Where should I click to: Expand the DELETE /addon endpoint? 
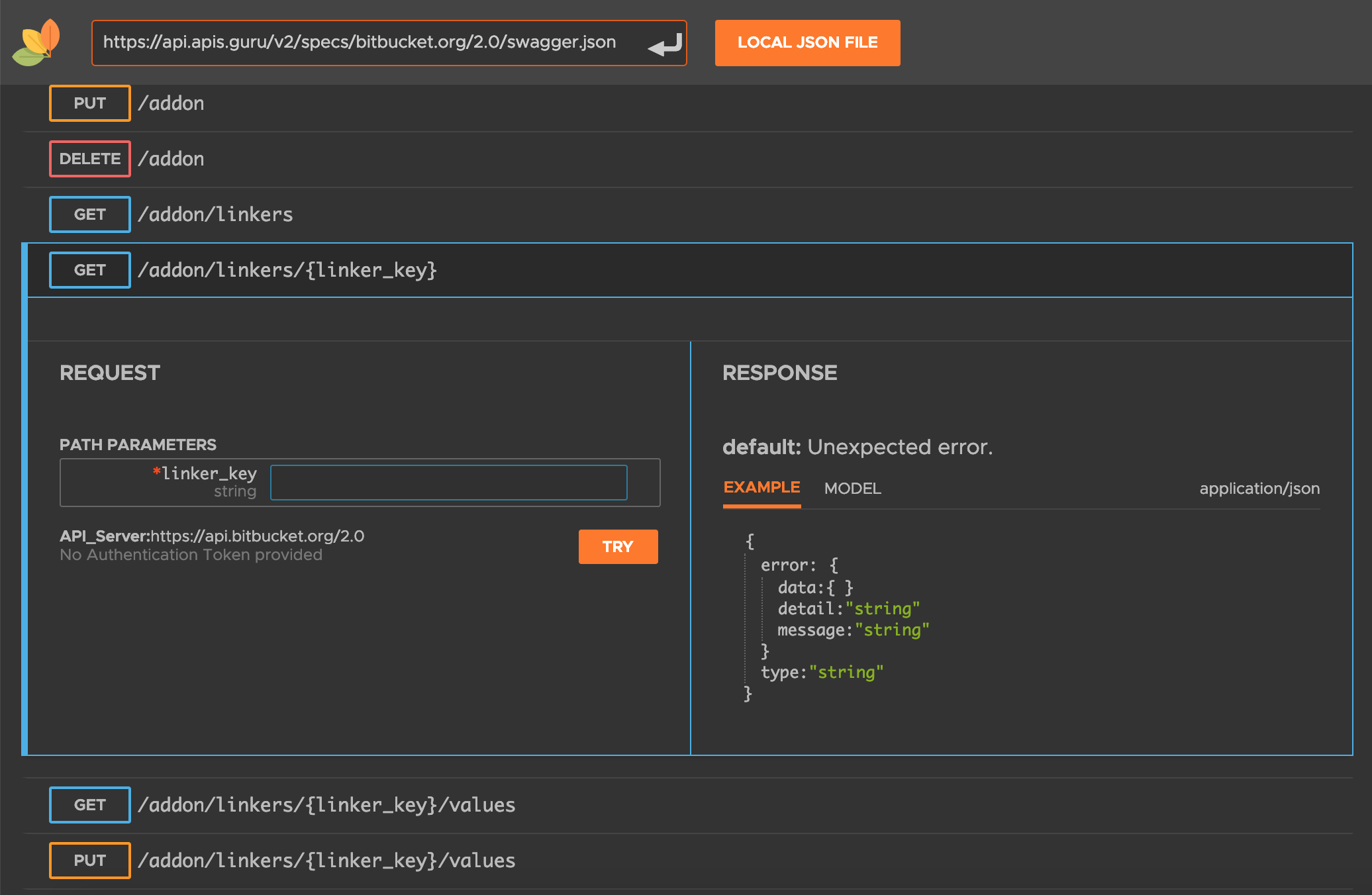click(171, 159)
